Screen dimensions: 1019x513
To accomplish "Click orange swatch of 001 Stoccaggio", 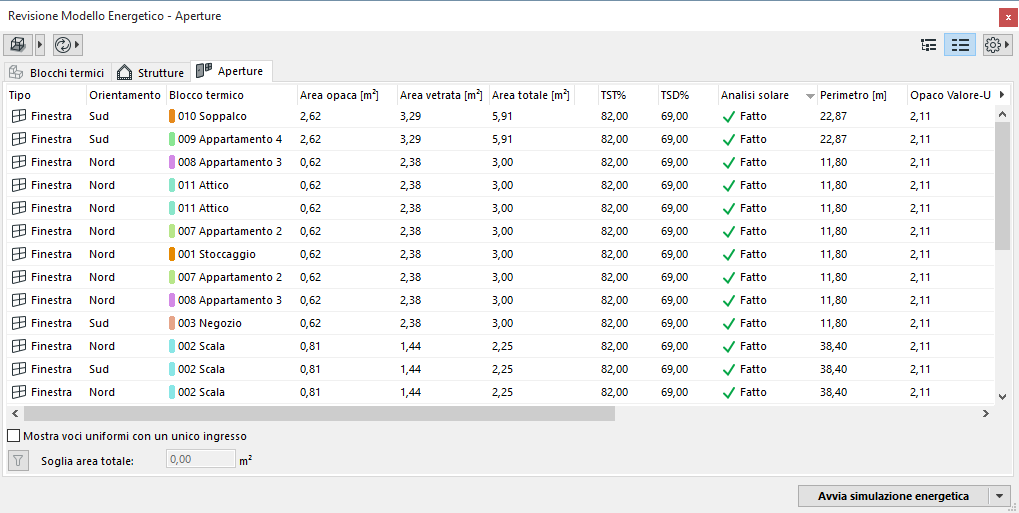I will click(172, 254).
